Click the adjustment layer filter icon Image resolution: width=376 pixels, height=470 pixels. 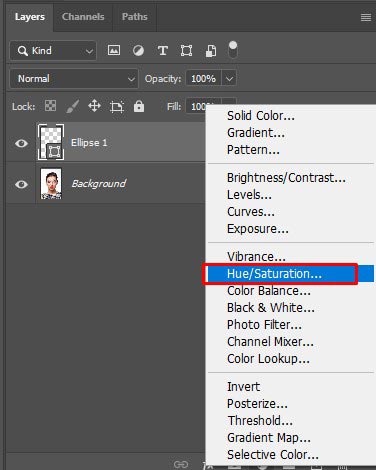tap(138, 51)
